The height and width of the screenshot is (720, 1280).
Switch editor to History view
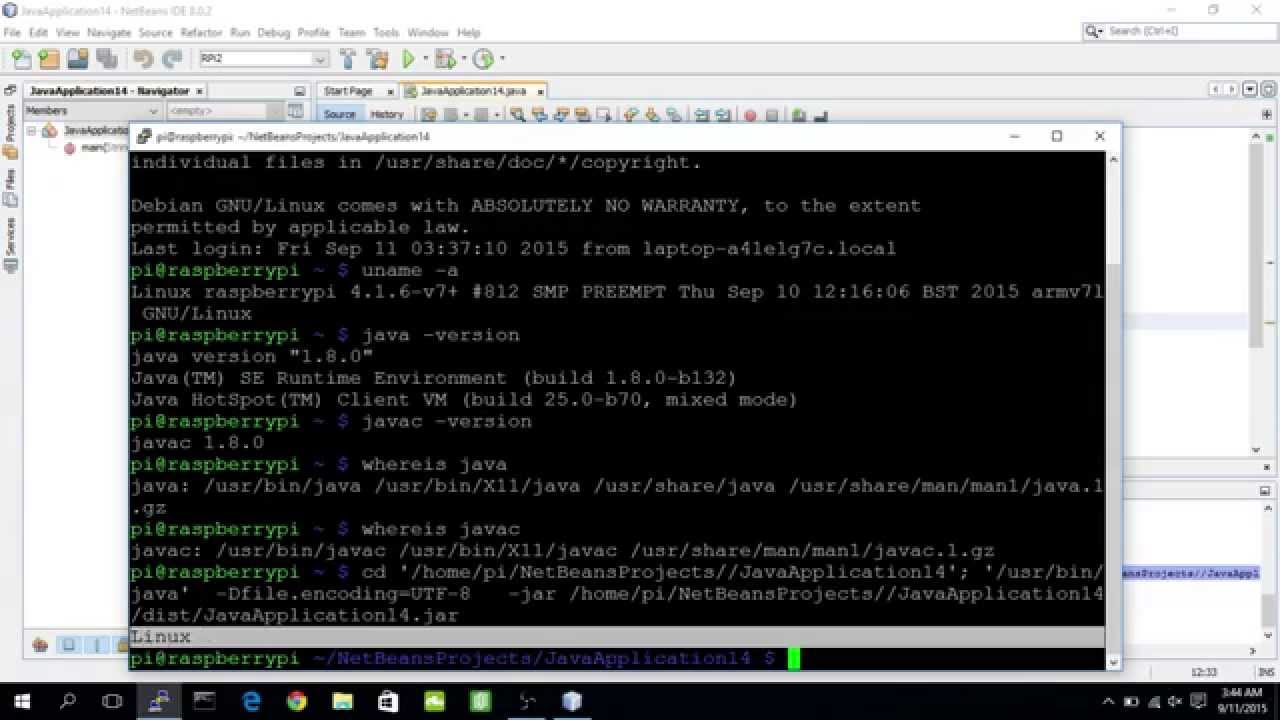click(387, 115)
